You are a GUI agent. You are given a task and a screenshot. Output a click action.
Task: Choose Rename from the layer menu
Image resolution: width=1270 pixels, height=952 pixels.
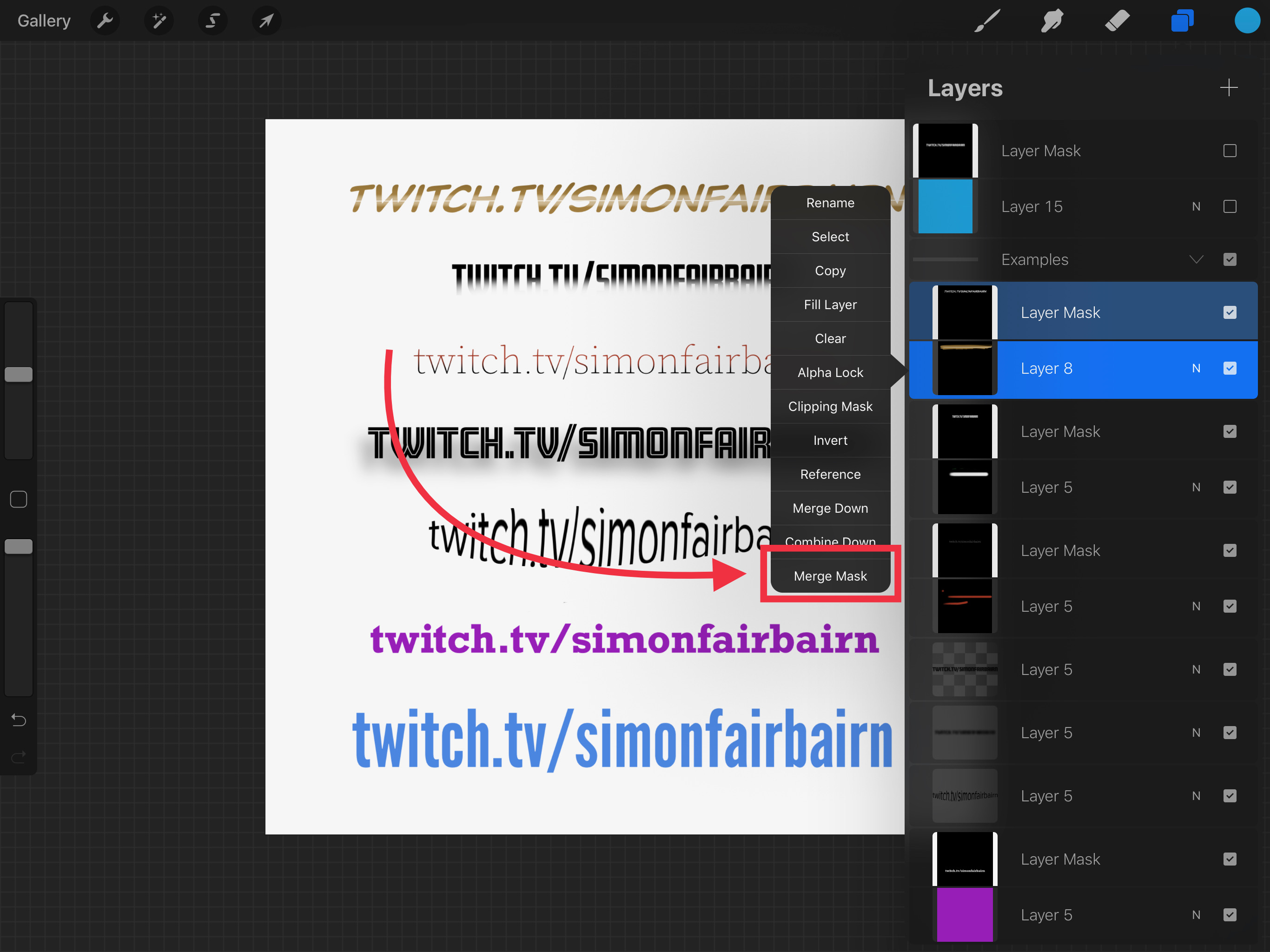(830, 203)
